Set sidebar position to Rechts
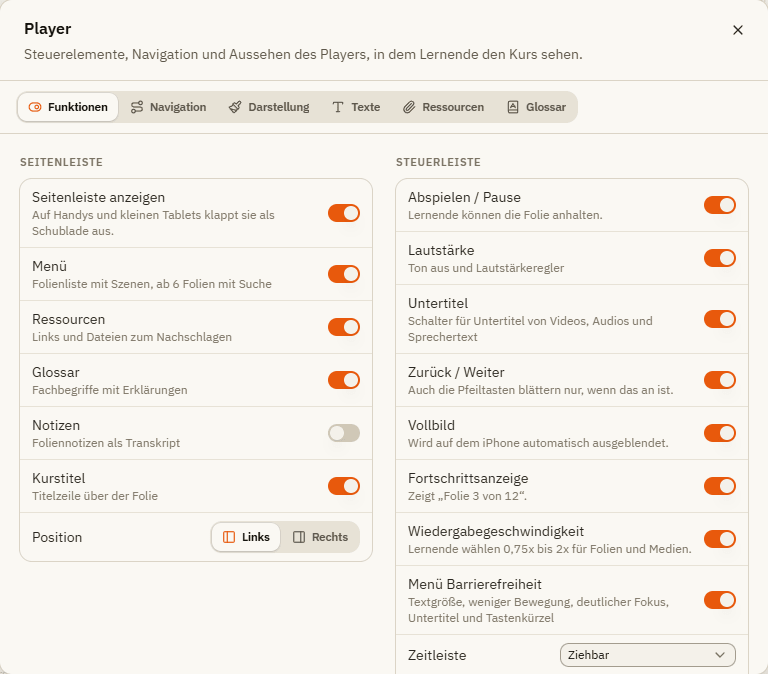This screenshot has height=674, width=768. [x=320, y=537]
